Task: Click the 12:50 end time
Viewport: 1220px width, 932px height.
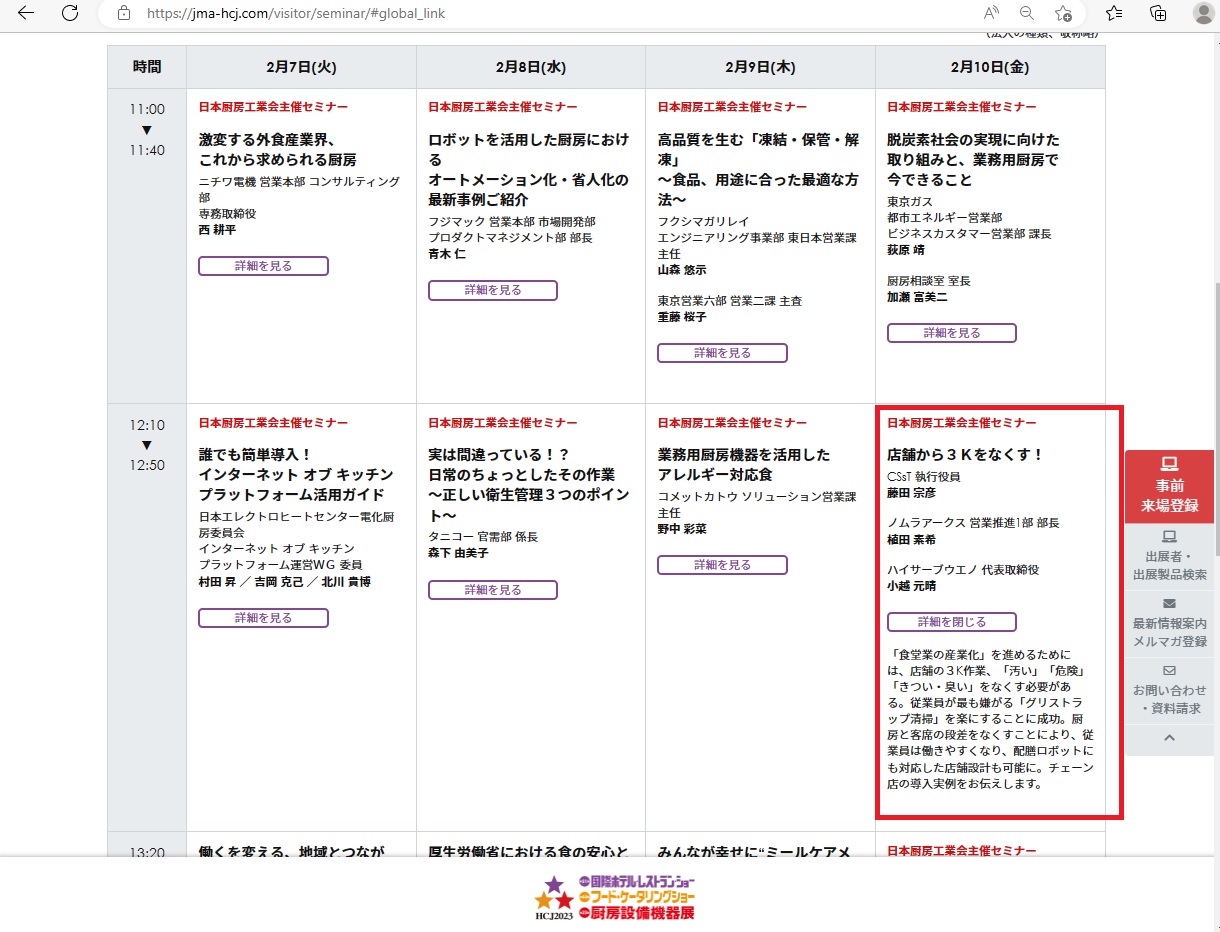Action: click(147, 465)
